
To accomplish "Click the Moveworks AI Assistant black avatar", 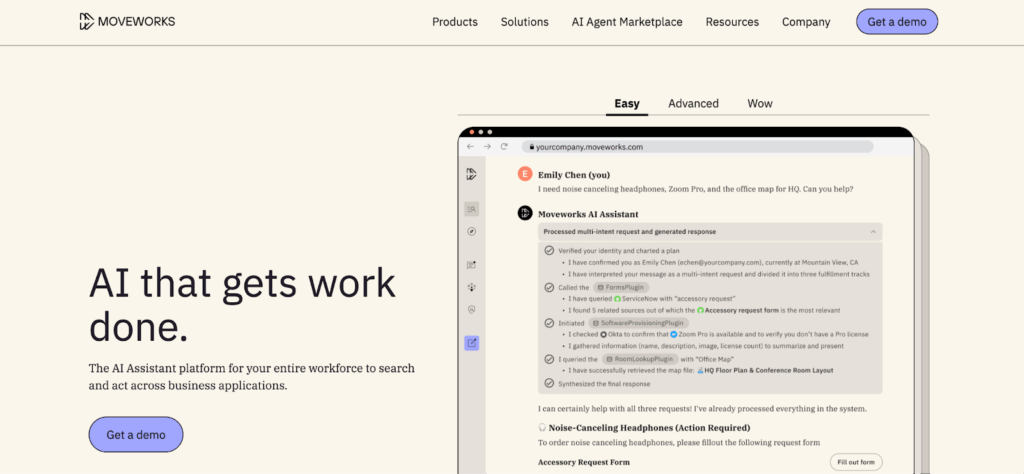I will coord(525,213).
